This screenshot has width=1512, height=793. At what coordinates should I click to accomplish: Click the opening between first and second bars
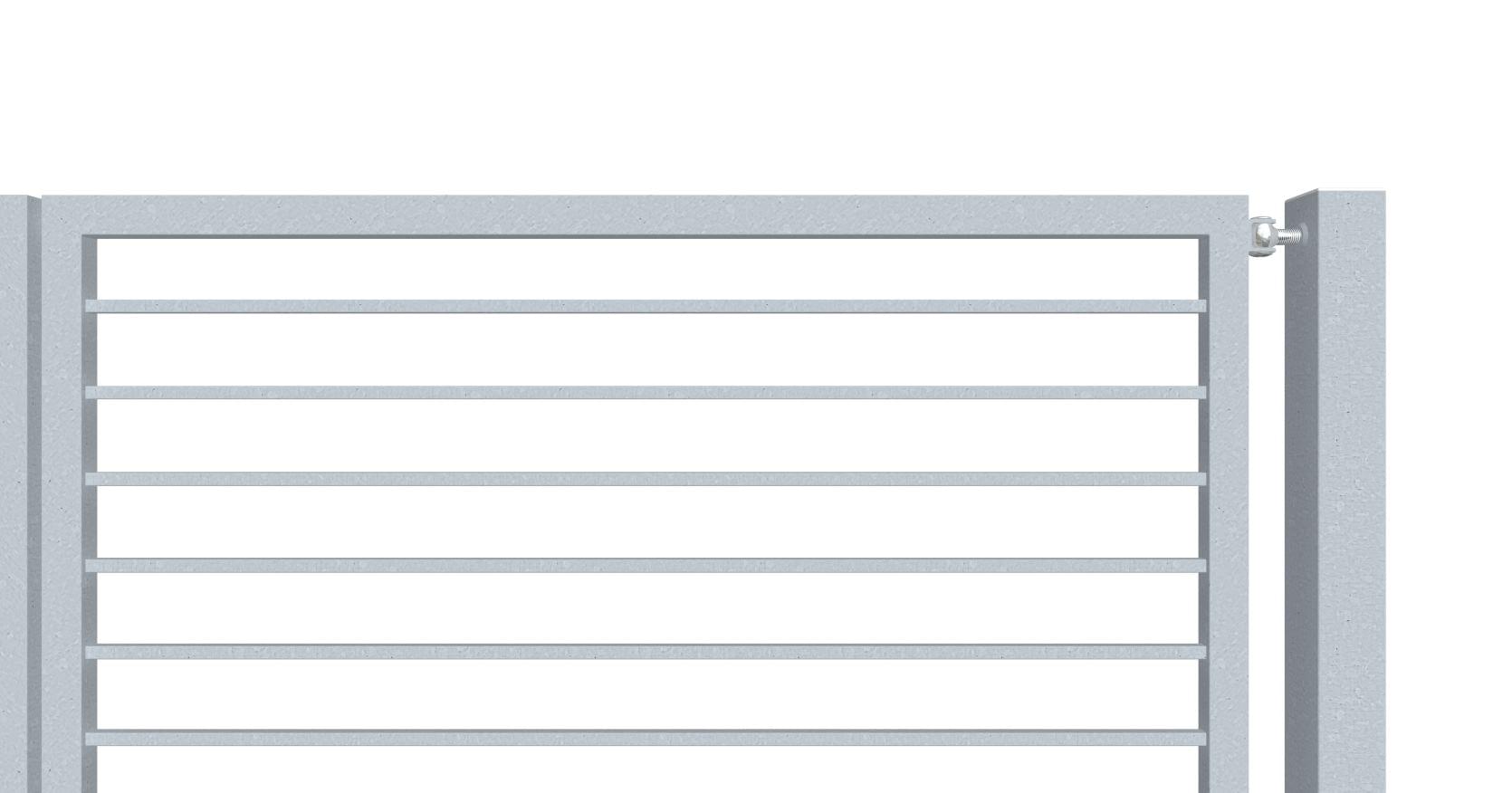coord(645,349)
